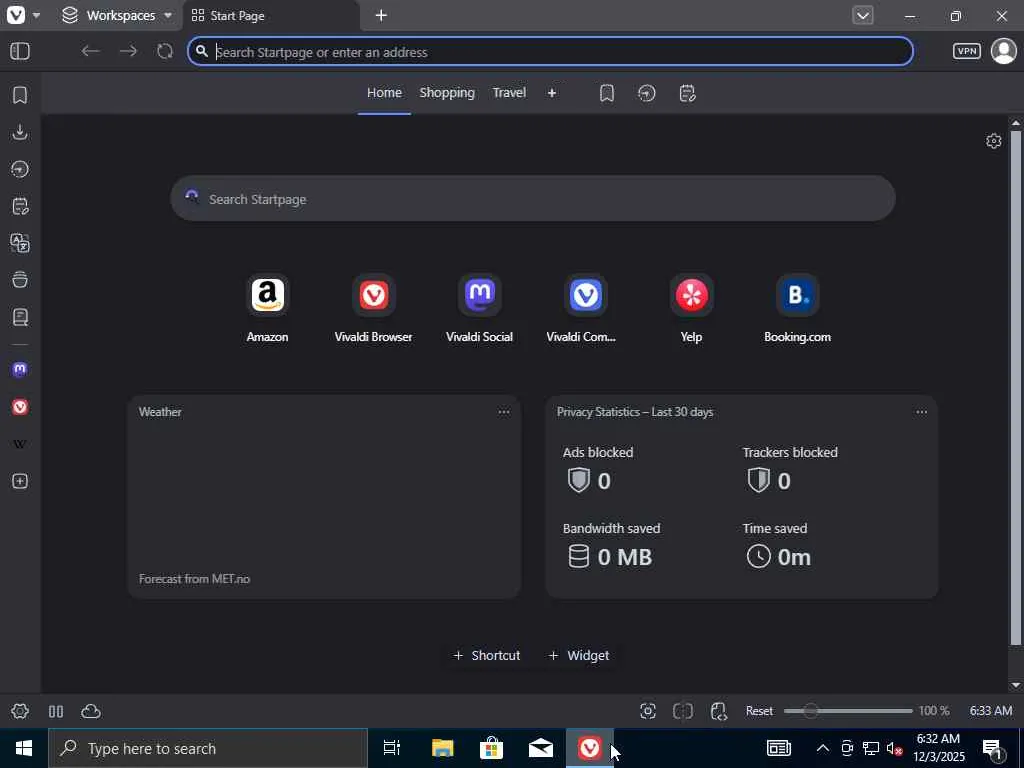The height and width of the screenshot is (768, 1024).
Task: Open Privacy Statistics widget options menu
Action: coord(921,412)
